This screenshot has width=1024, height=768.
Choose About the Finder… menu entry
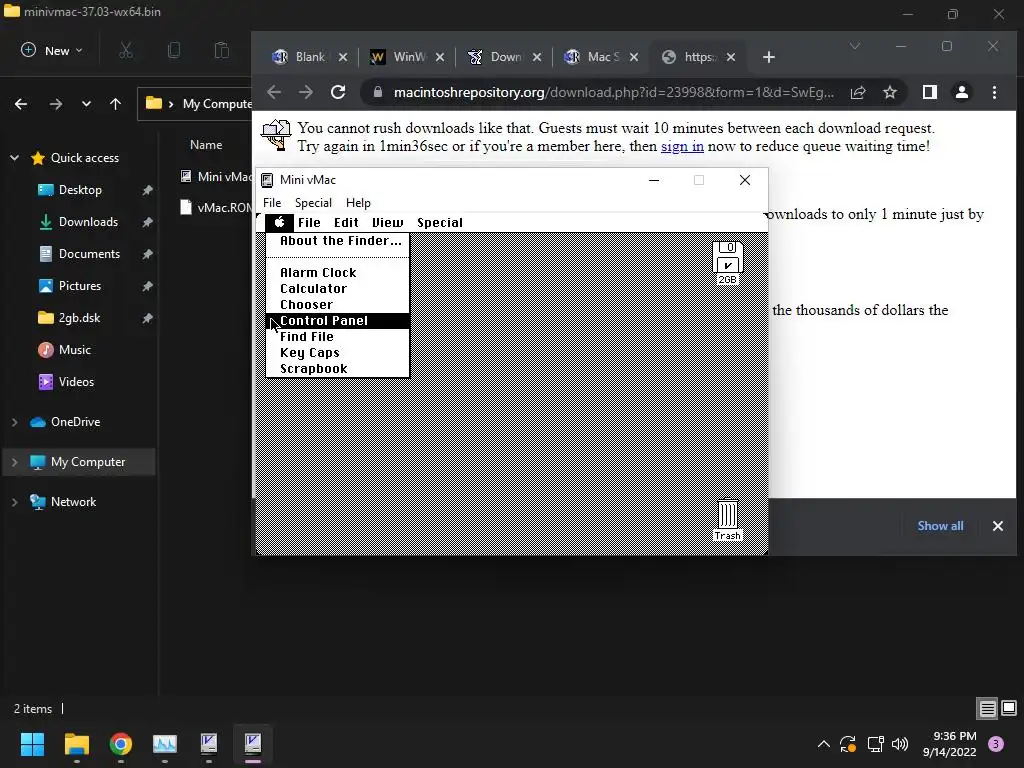click(x=338, y=241)
